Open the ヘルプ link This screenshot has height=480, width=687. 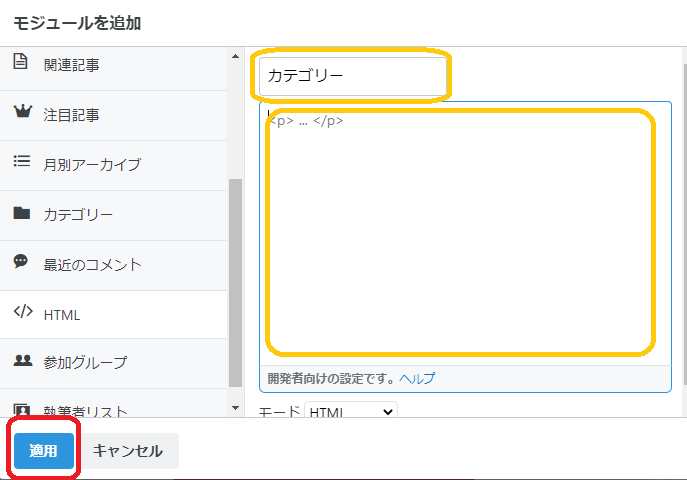(417, 378)
